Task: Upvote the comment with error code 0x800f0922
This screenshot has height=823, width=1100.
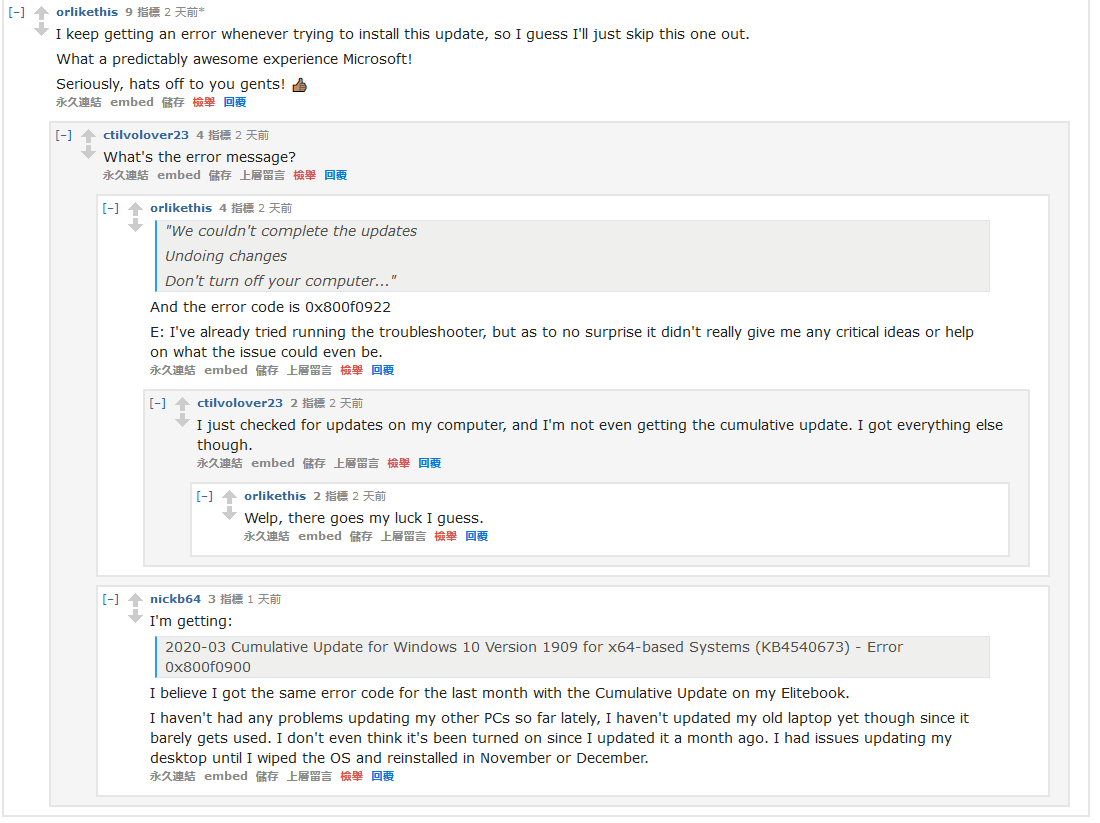Action: click(135, 209)
